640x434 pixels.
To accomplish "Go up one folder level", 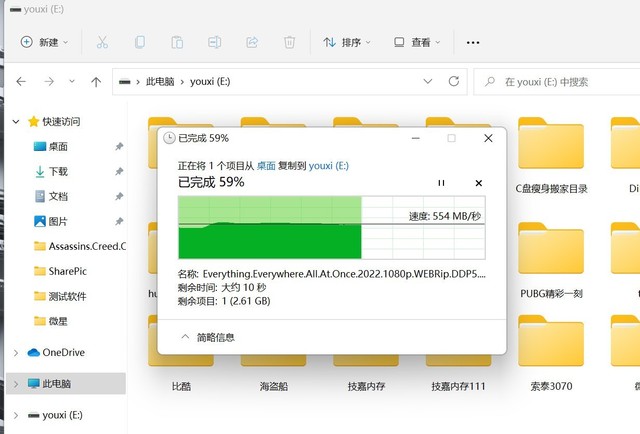I will [x=96, y=82].
